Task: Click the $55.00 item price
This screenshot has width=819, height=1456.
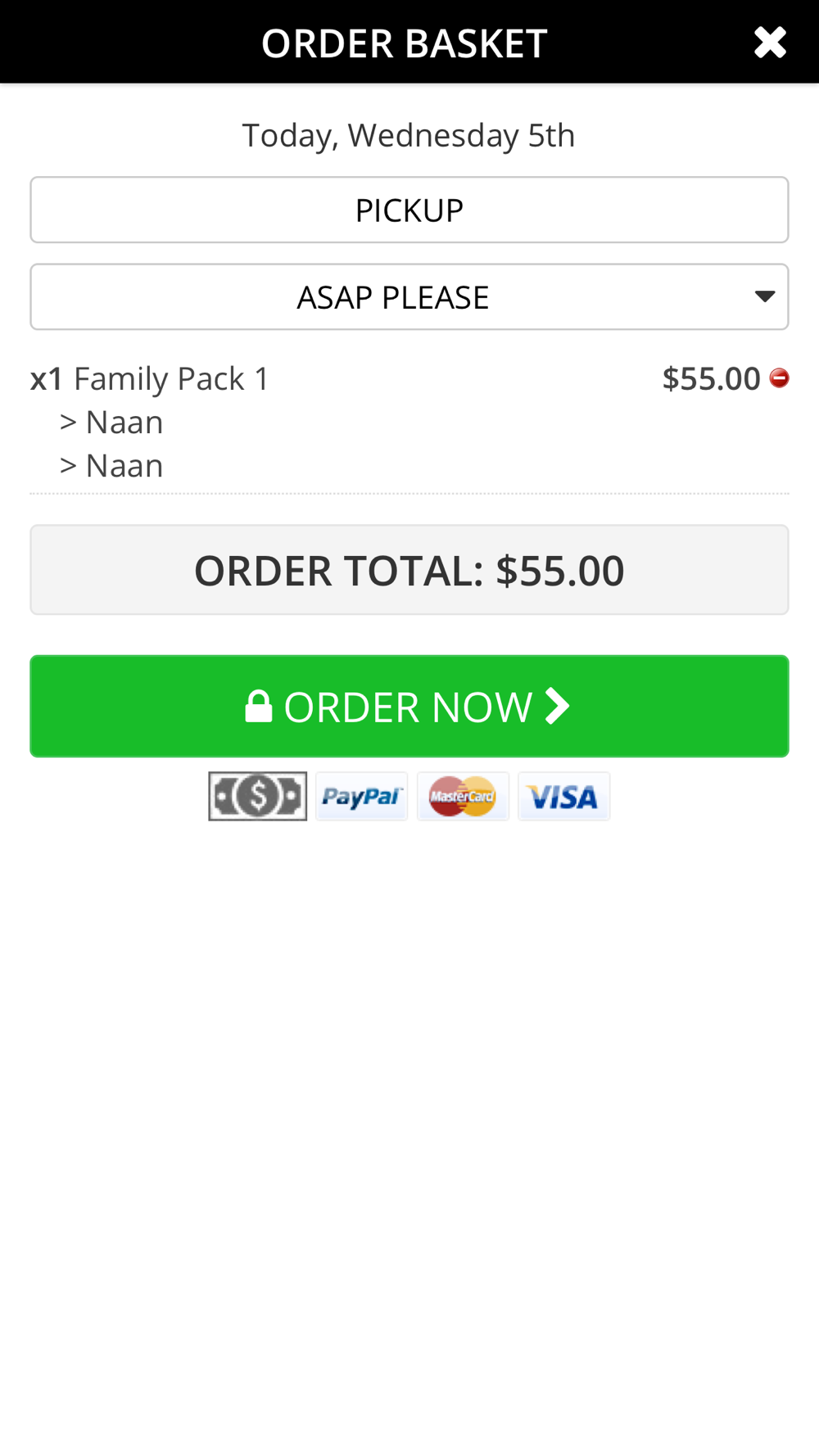Action: [x=711, y=378]
